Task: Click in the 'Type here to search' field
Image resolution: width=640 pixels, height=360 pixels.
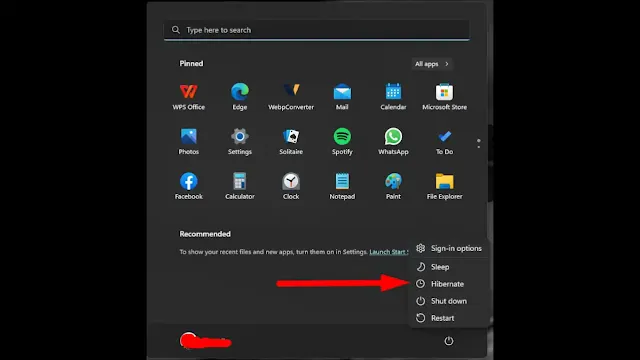Action: click(x=316, y=30)
